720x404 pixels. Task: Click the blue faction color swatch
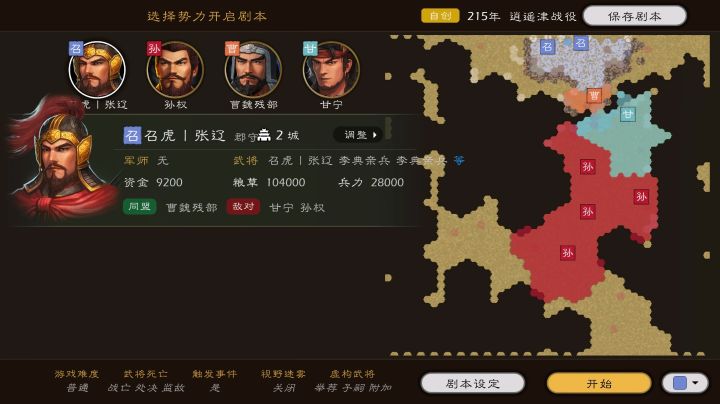(x=680, y=383)
